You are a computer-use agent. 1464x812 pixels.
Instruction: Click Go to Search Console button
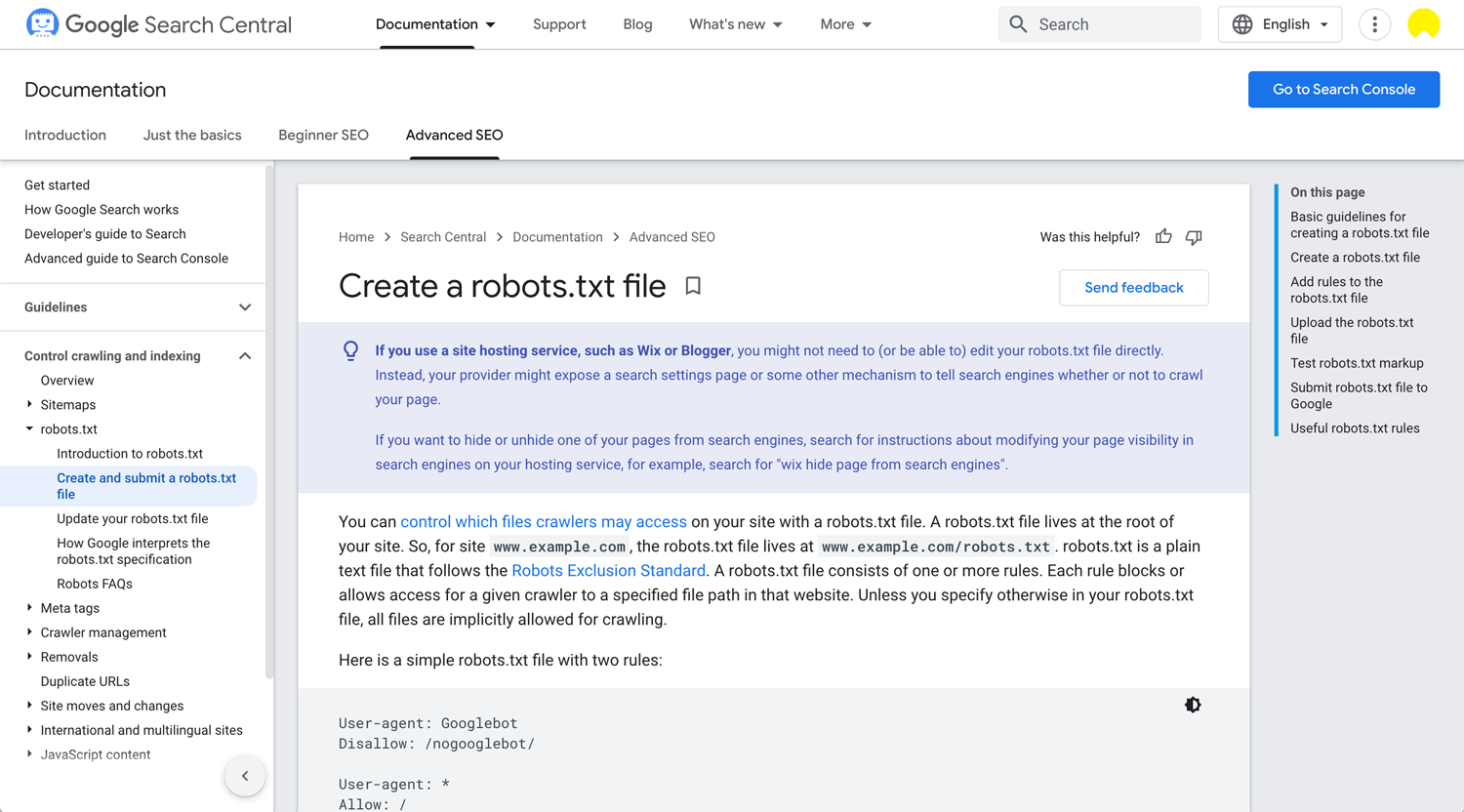coord(1344,89)
